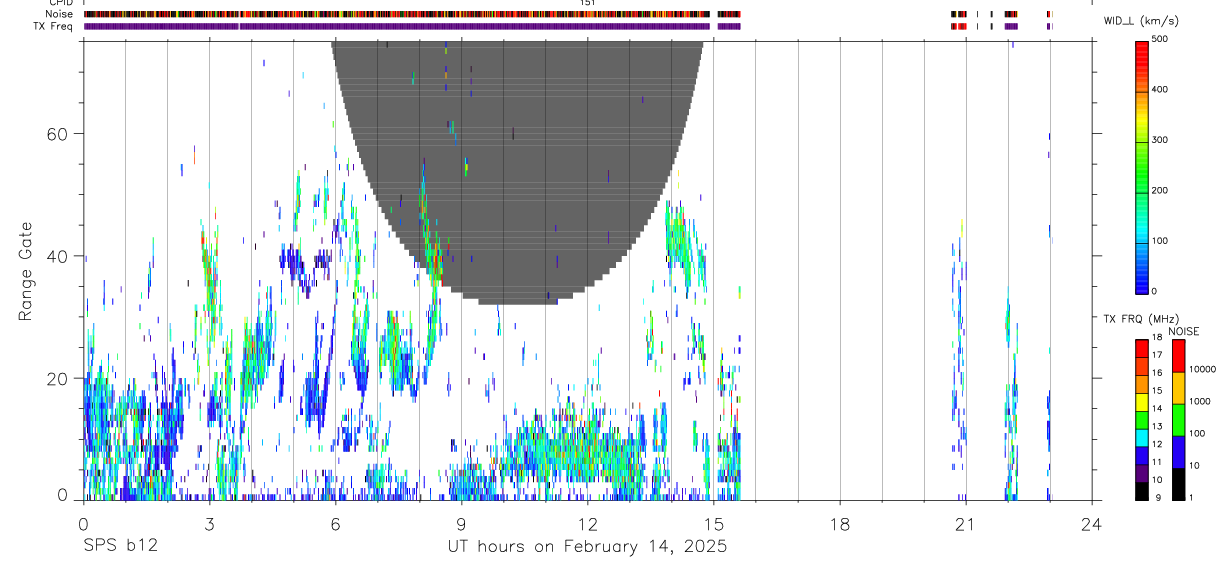Click the 9 hour tick on UT axis

[461, 523]
